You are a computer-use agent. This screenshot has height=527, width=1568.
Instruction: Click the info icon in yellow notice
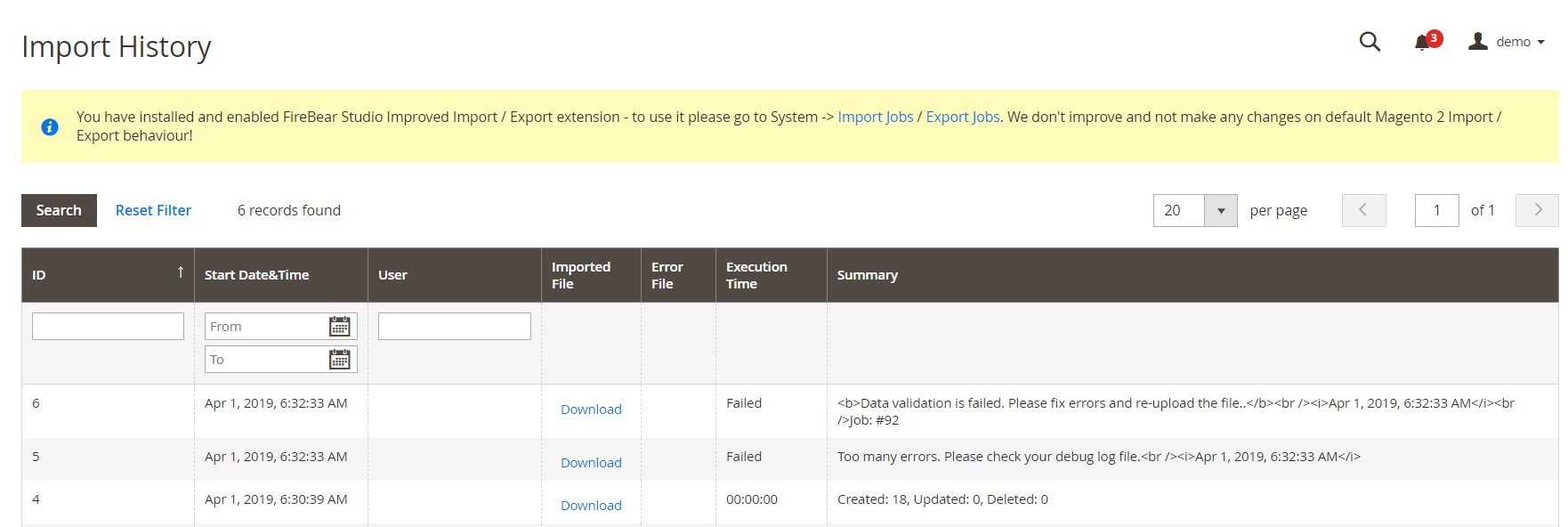pyautogui.click(x=50, y=127)
